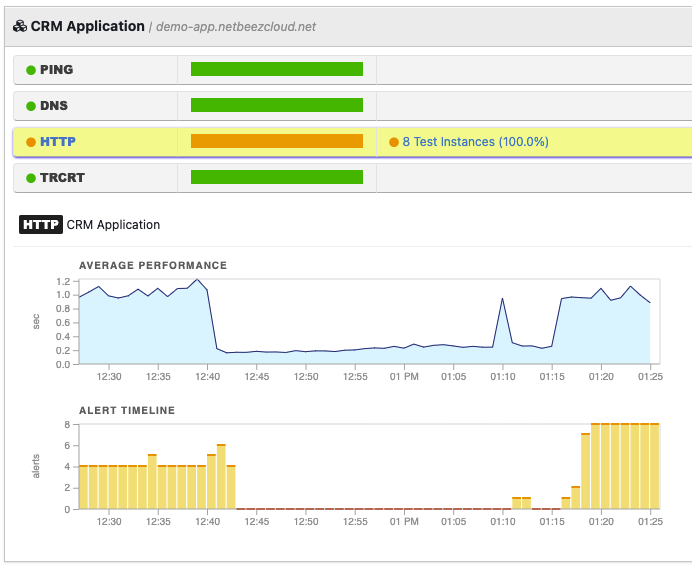Click 12:40 tick on Average Performance axis
692x566 pixels.
point(207,377)
